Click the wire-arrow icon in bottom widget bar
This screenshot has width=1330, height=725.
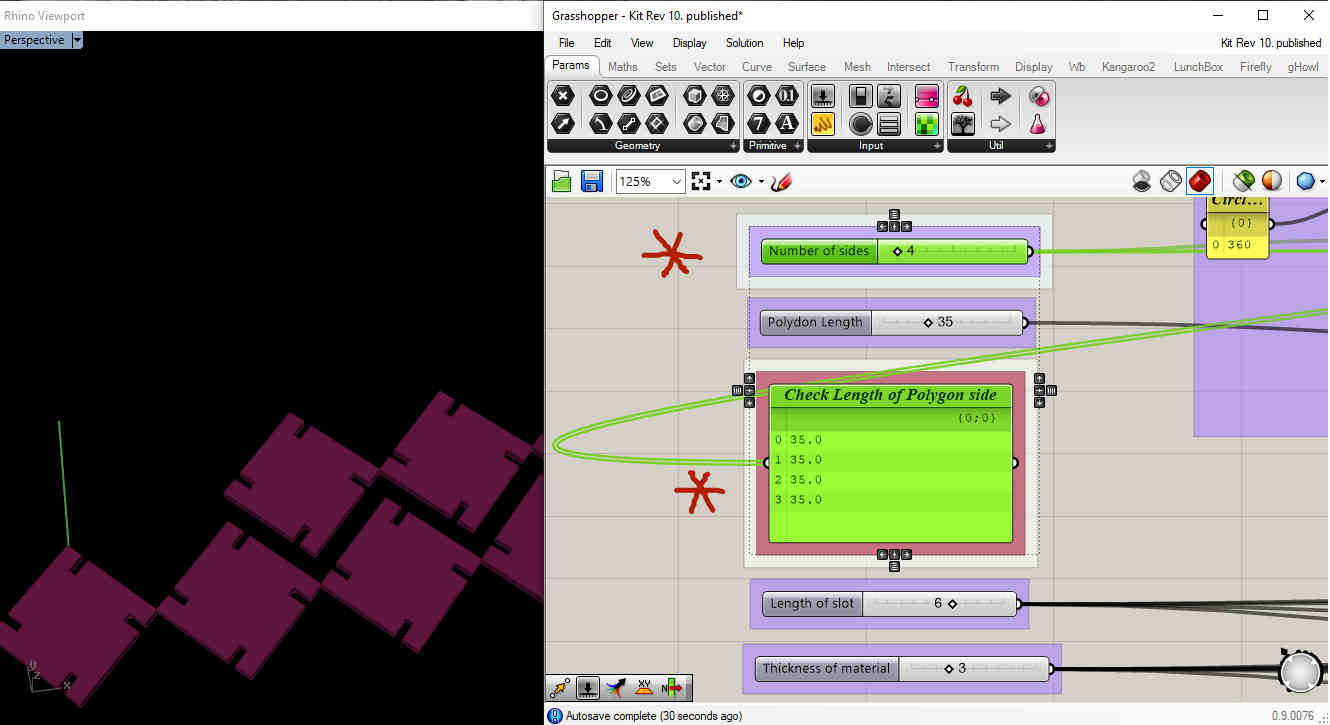click(560, 688)
